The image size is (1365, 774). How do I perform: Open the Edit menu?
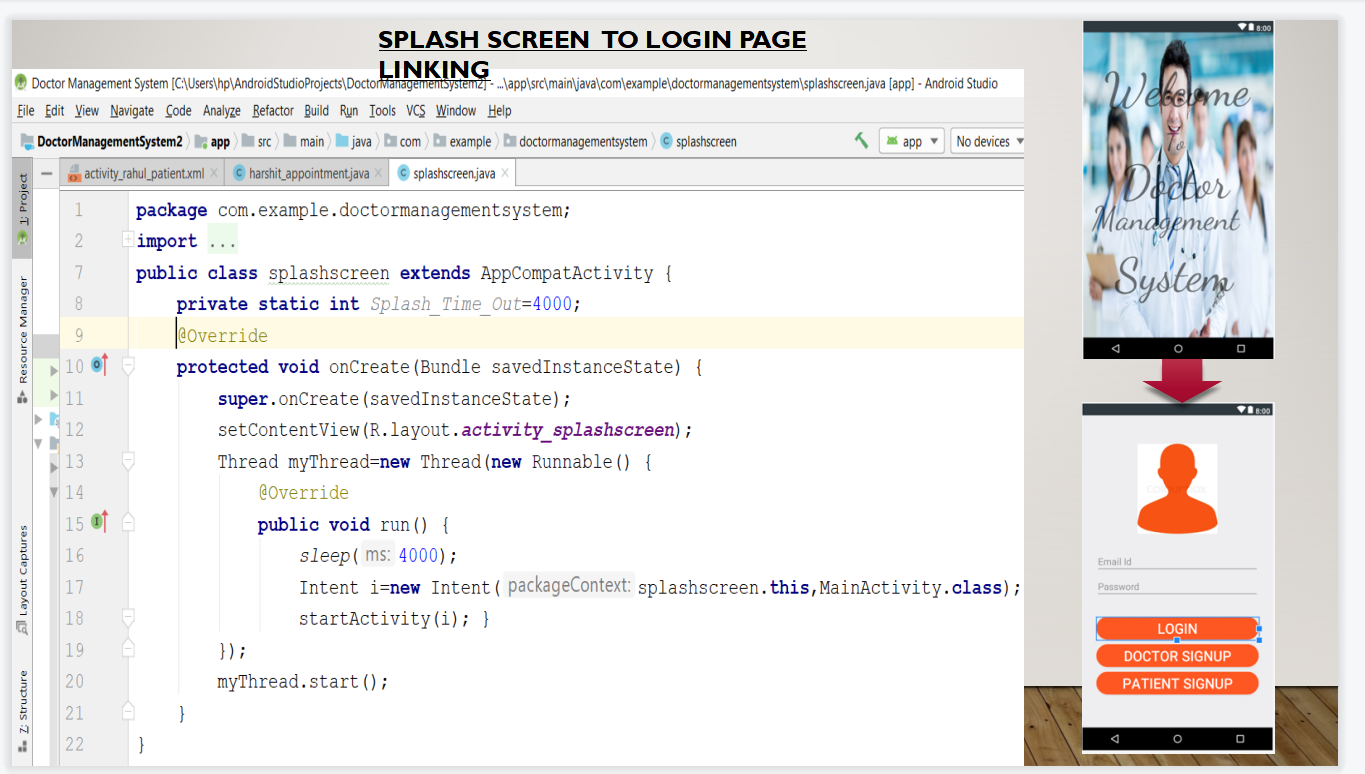[x=55, y=111]
